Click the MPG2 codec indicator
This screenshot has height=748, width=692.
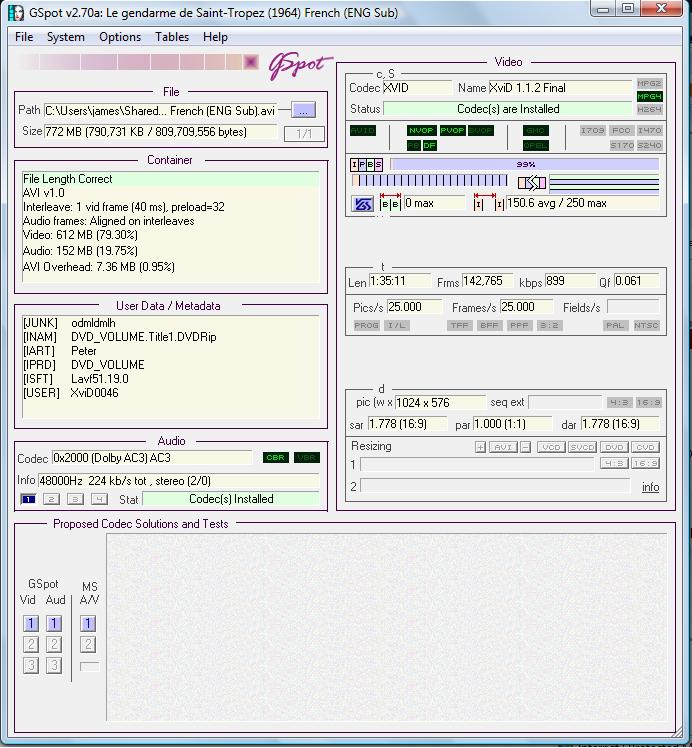tap(649, 83)
